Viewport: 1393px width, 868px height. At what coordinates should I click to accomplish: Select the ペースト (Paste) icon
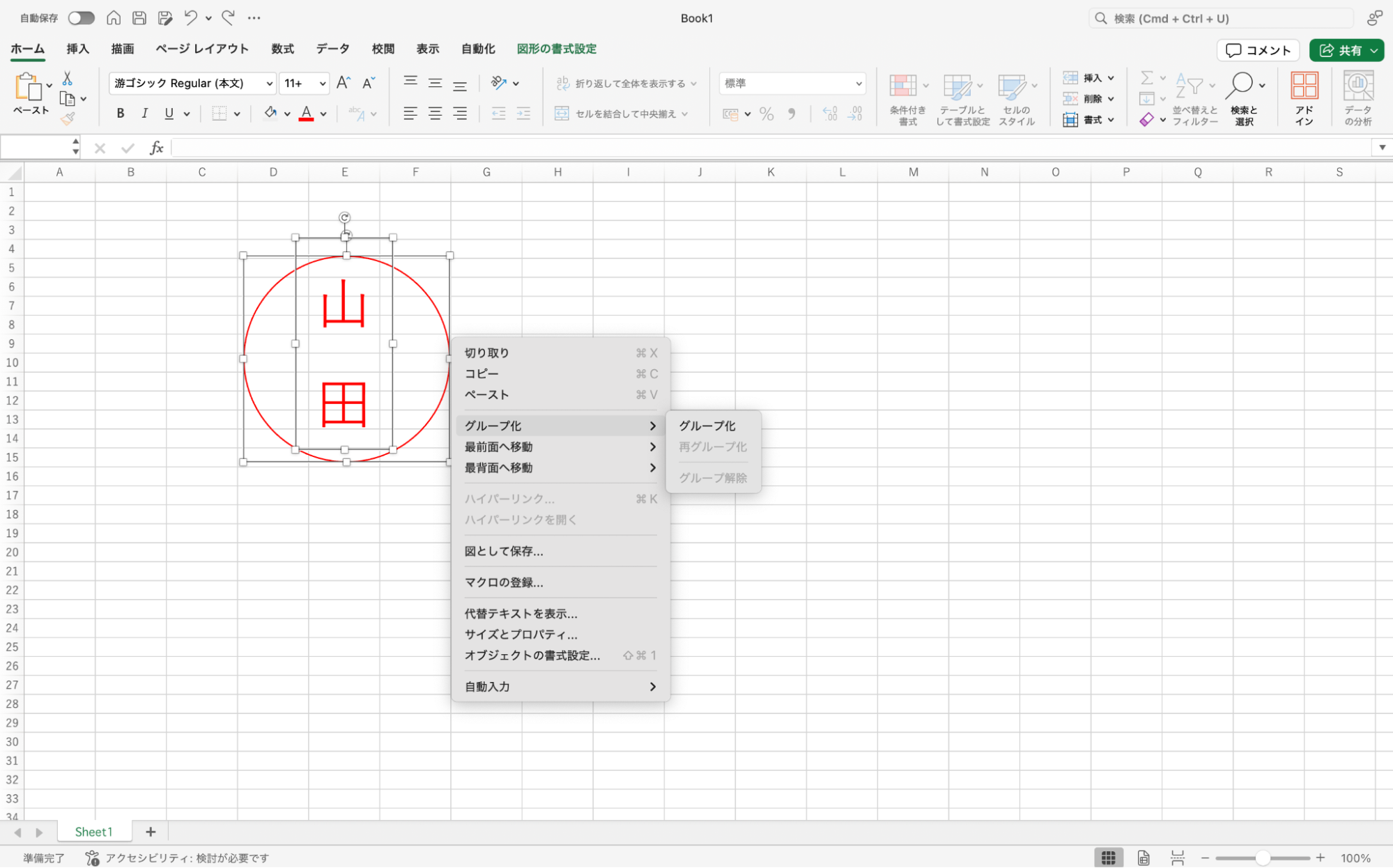(x=29, y=94)
